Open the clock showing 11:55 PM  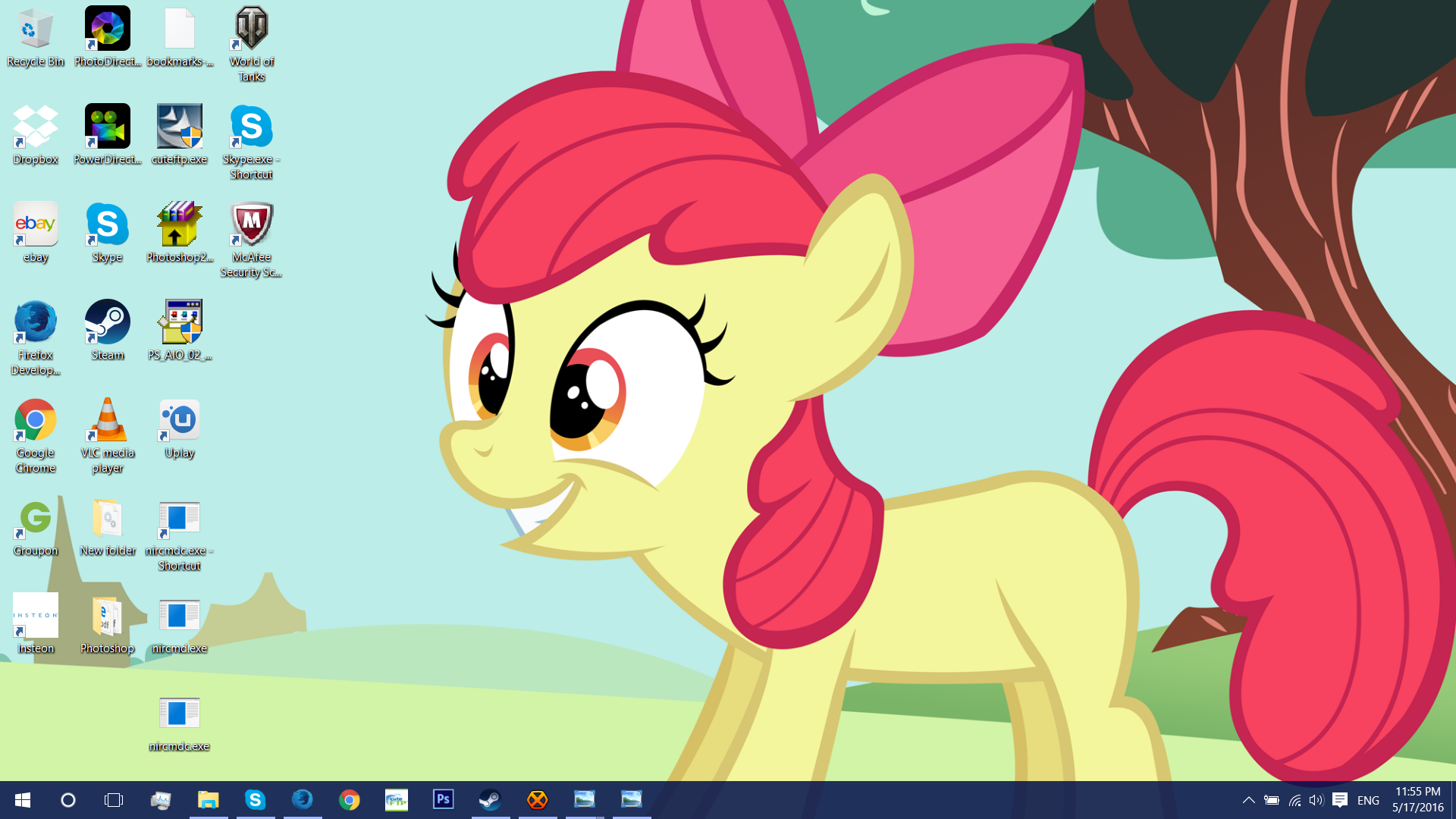click(x=1417, y=799)
